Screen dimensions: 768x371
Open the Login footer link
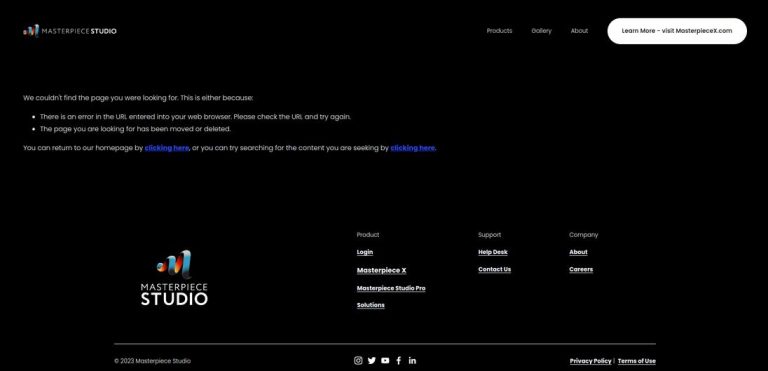(365, 252)
